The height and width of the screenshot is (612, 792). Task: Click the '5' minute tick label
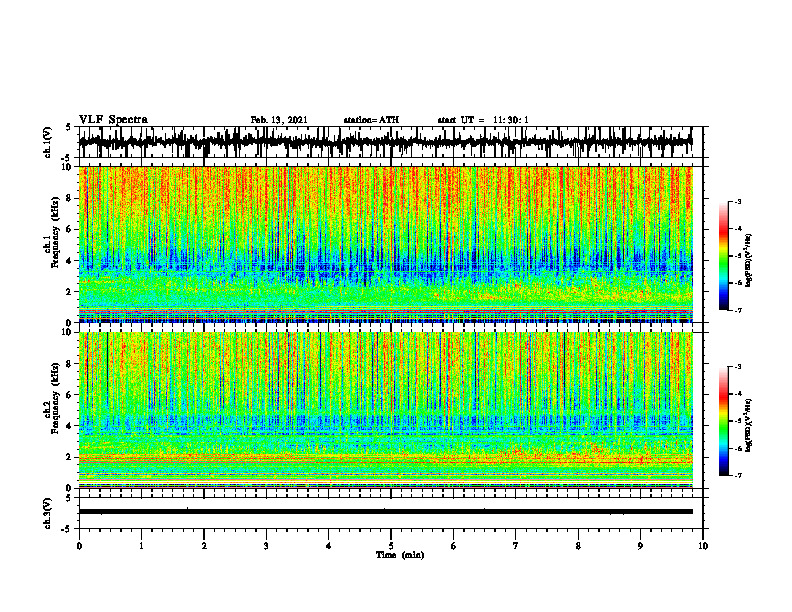391,546
